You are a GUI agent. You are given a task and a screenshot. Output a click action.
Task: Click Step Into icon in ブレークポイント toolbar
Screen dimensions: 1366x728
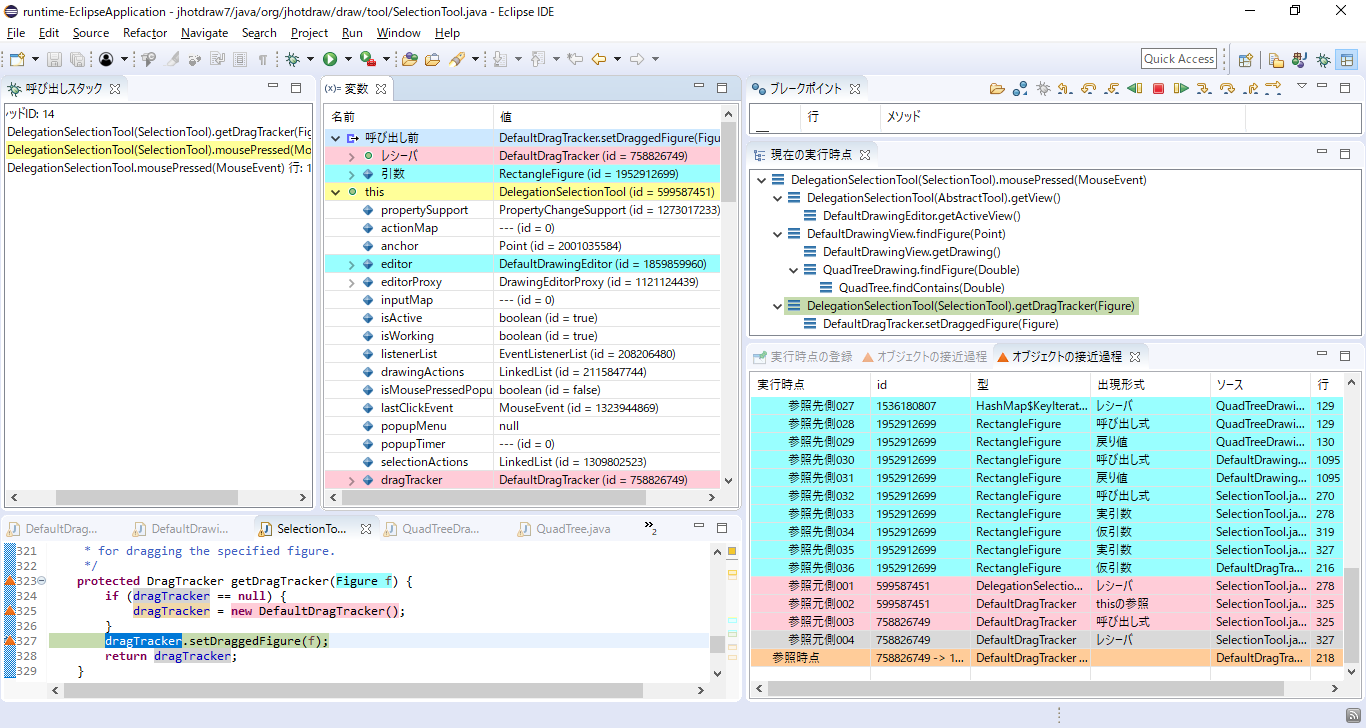pos(1204,88)
